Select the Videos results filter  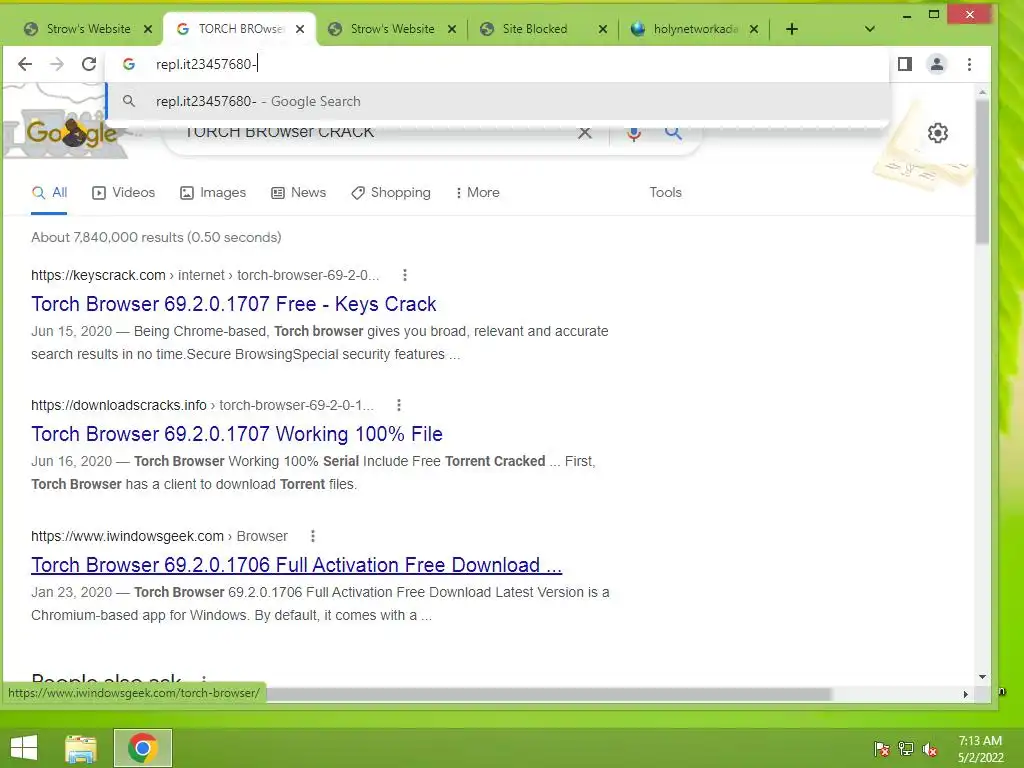pyautogui.click(x=123, y=193)
